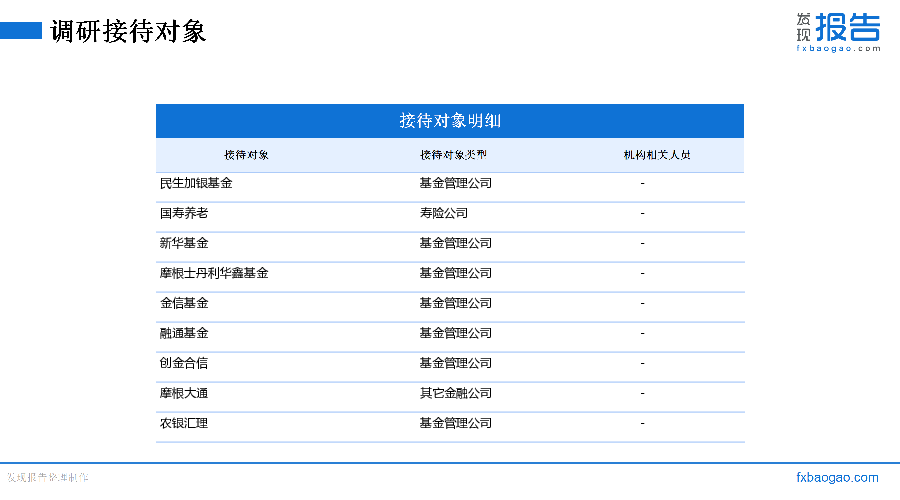
Task: Select the 接待对象明细 table header
Action: (450, 121)
